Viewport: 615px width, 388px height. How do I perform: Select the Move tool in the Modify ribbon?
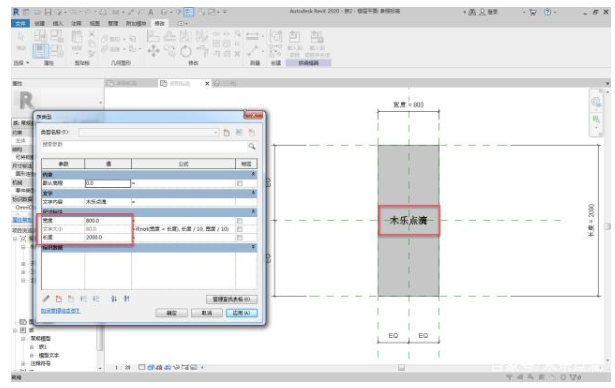point(153,51)
